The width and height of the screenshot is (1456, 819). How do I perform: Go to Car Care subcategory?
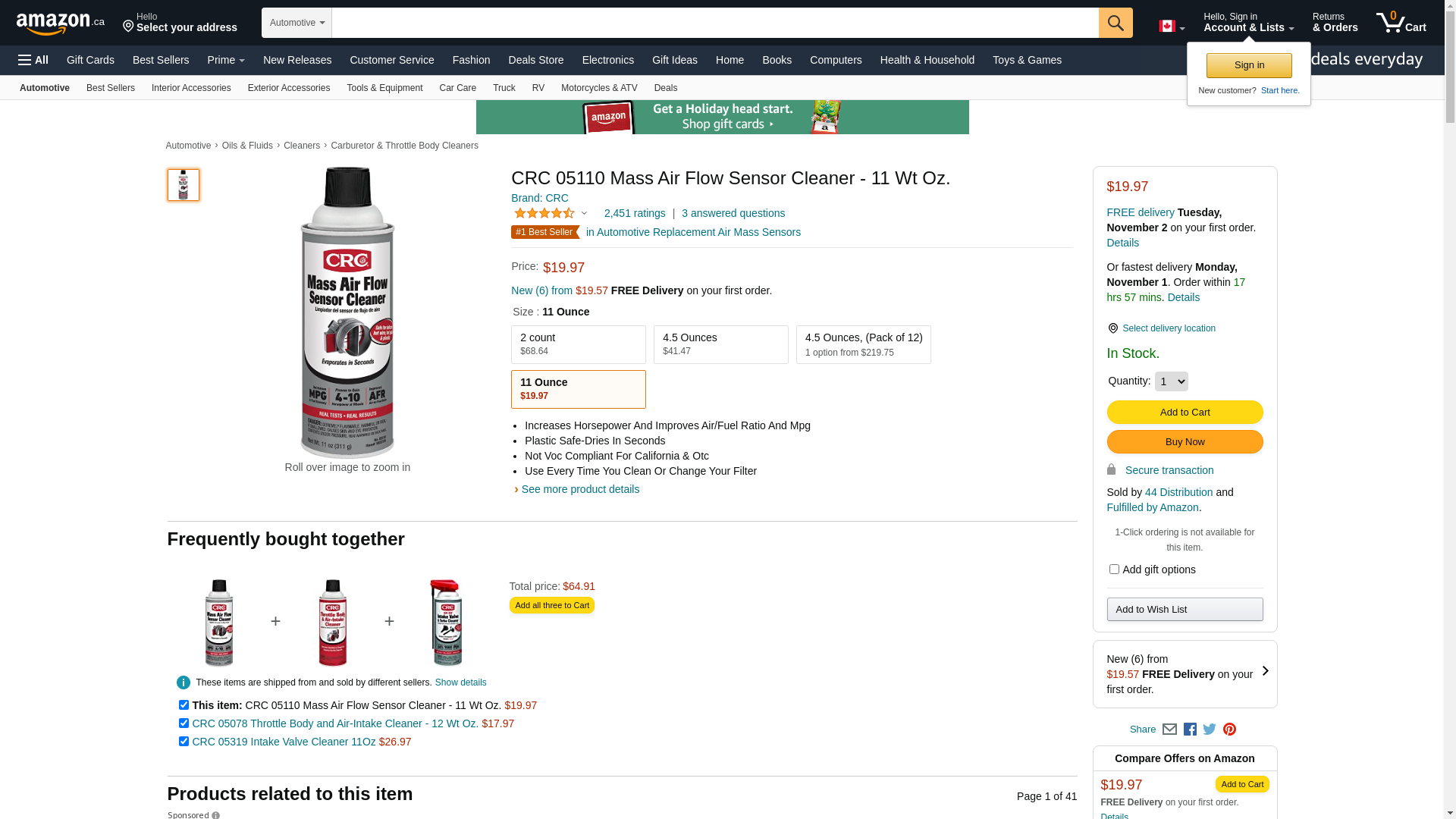pos(457,88)
